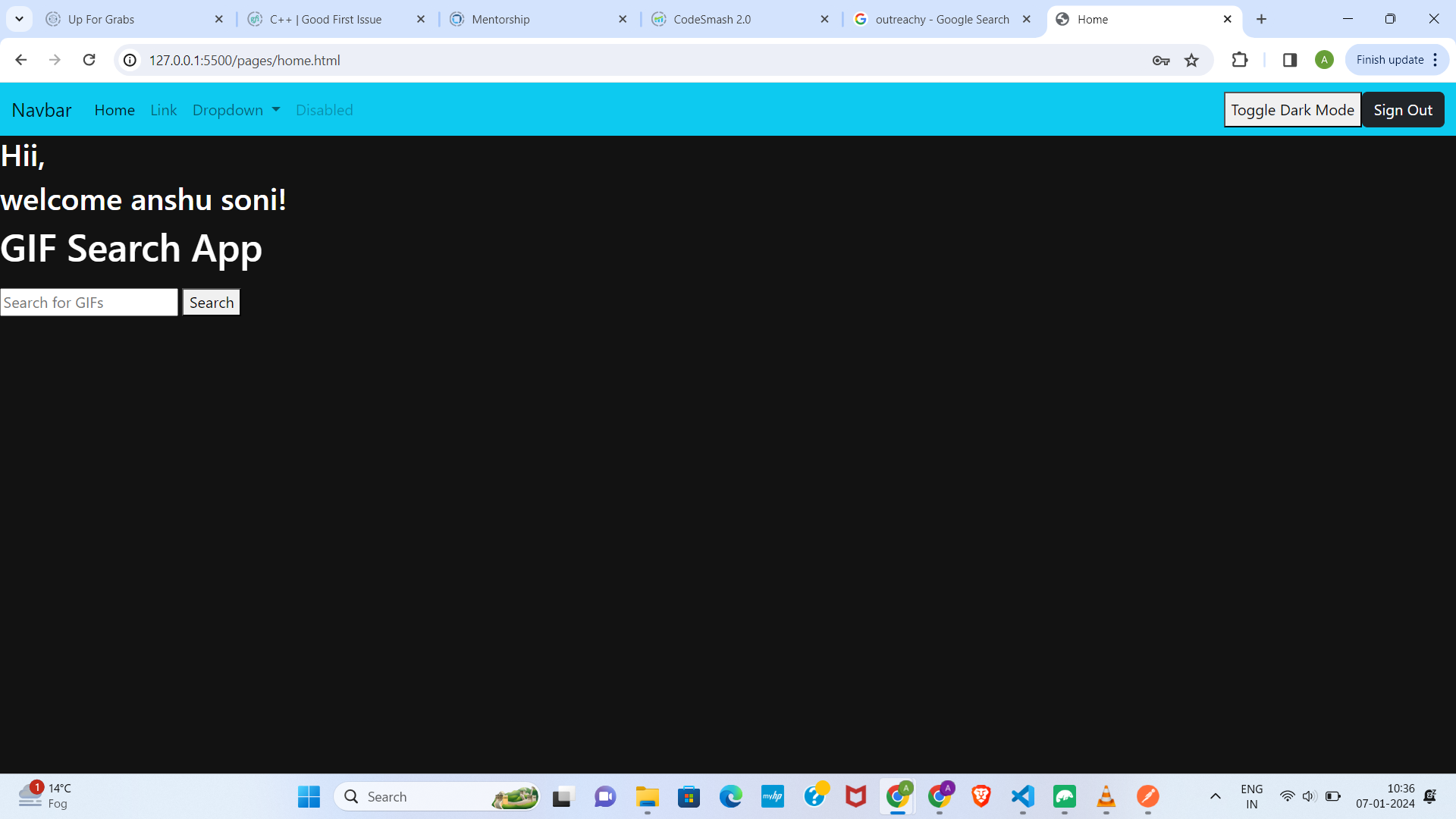1456x819 pixels.
Task: Open the side panel icon
Action: (x=1290, y=60)
